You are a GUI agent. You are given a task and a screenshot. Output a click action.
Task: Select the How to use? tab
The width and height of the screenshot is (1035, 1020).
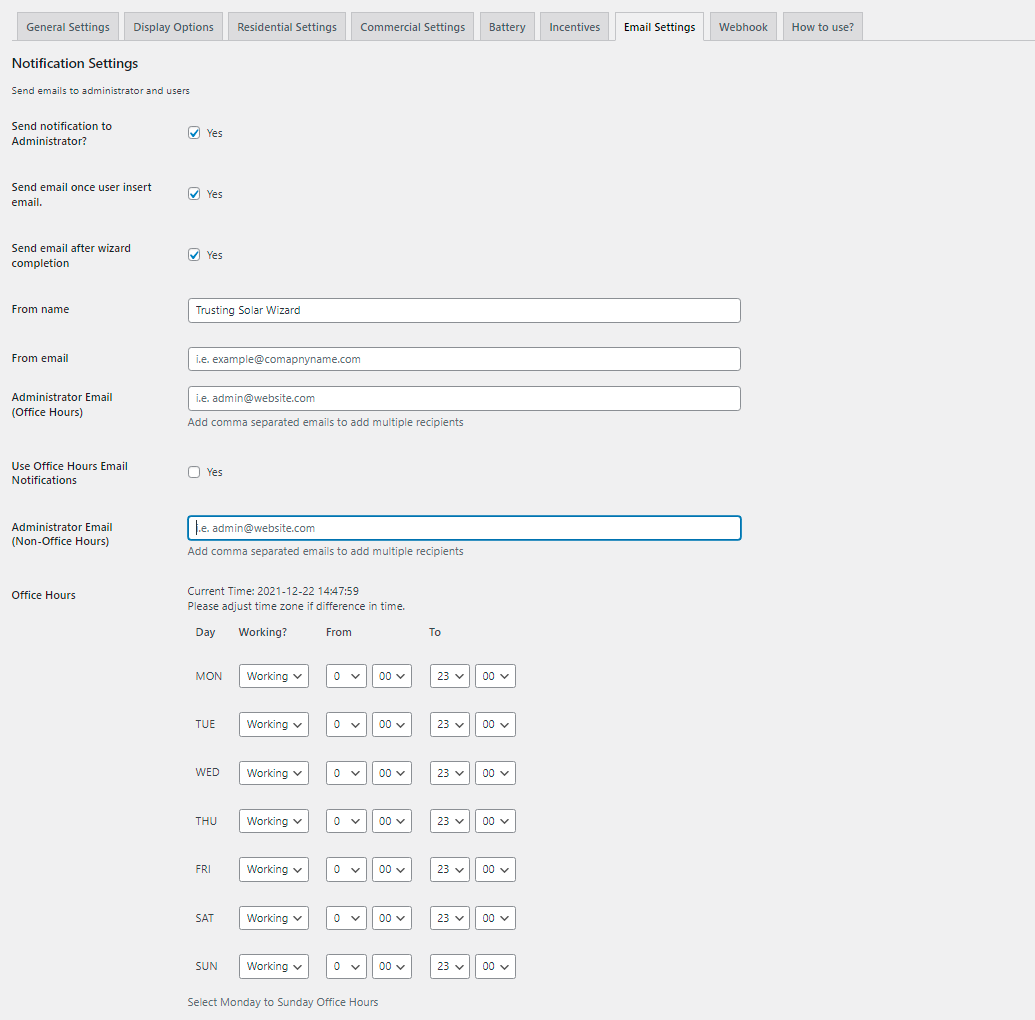click(822, 27)
